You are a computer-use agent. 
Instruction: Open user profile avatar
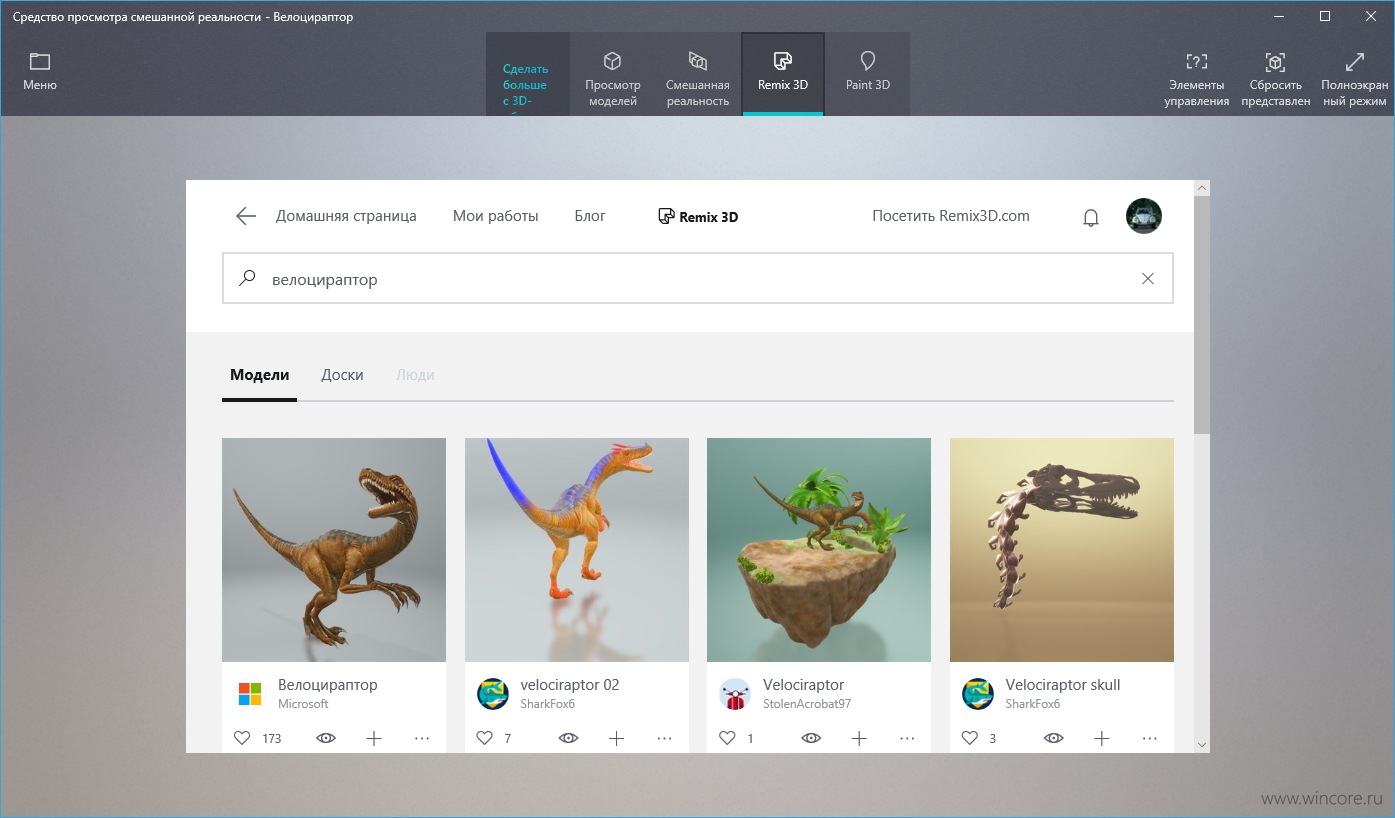click(1143, 216)
